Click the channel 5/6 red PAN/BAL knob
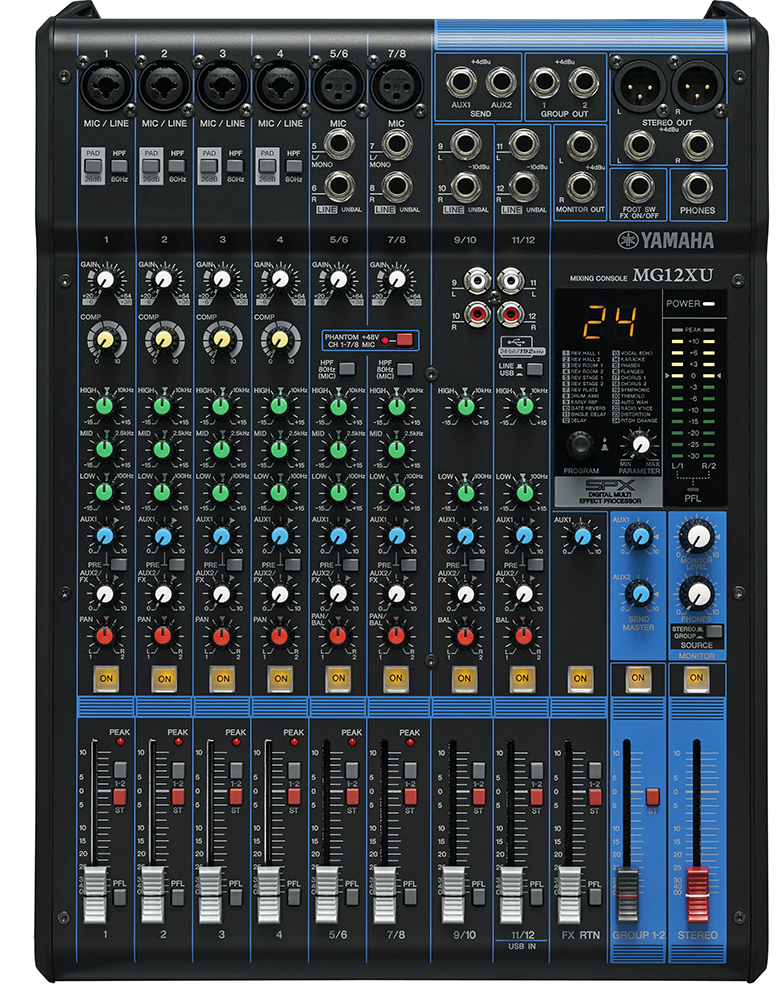The height and width of the screenshot is (986, 783). 338,635
